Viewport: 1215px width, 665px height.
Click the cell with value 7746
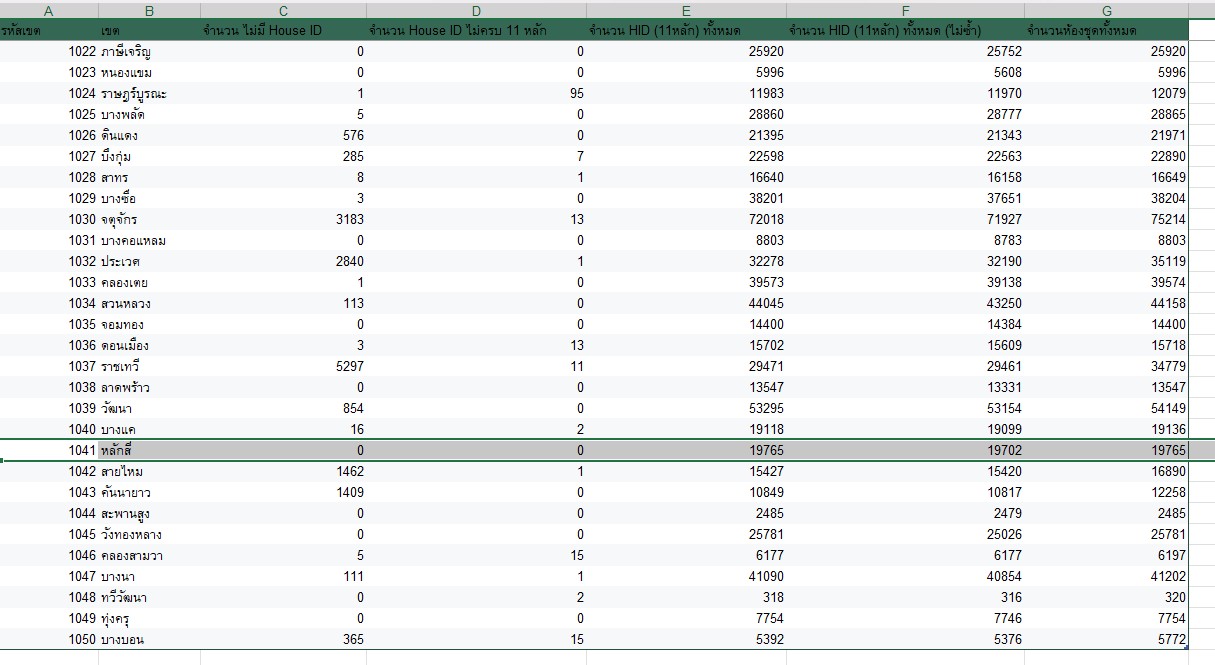[905, 618]
